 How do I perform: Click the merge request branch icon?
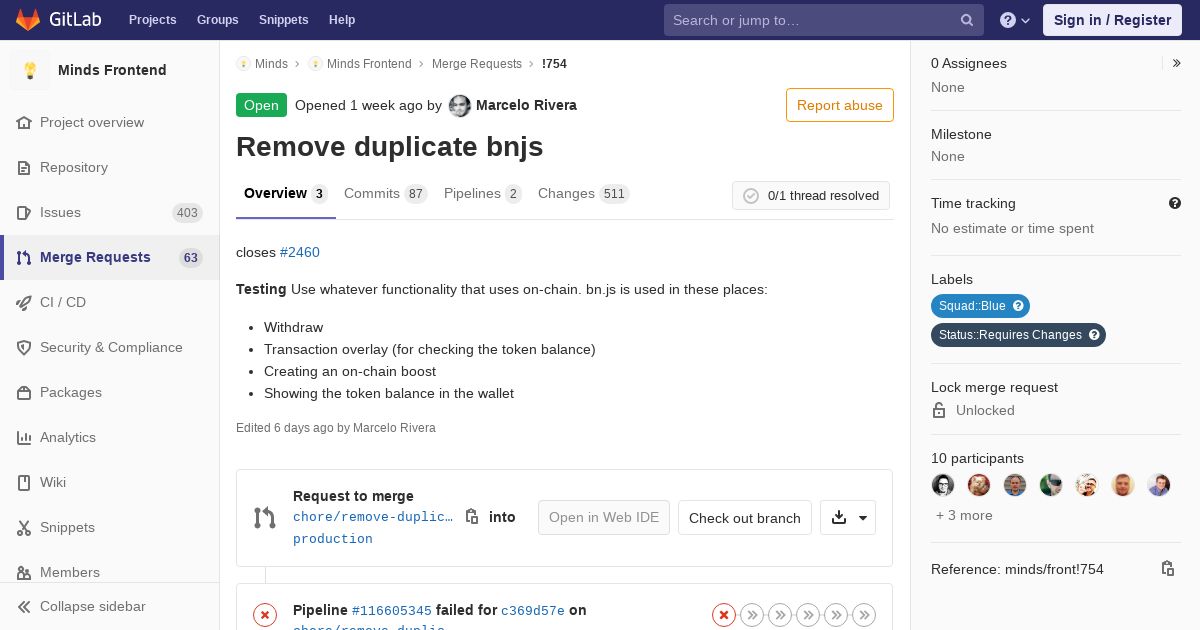[x=264, y=518]
